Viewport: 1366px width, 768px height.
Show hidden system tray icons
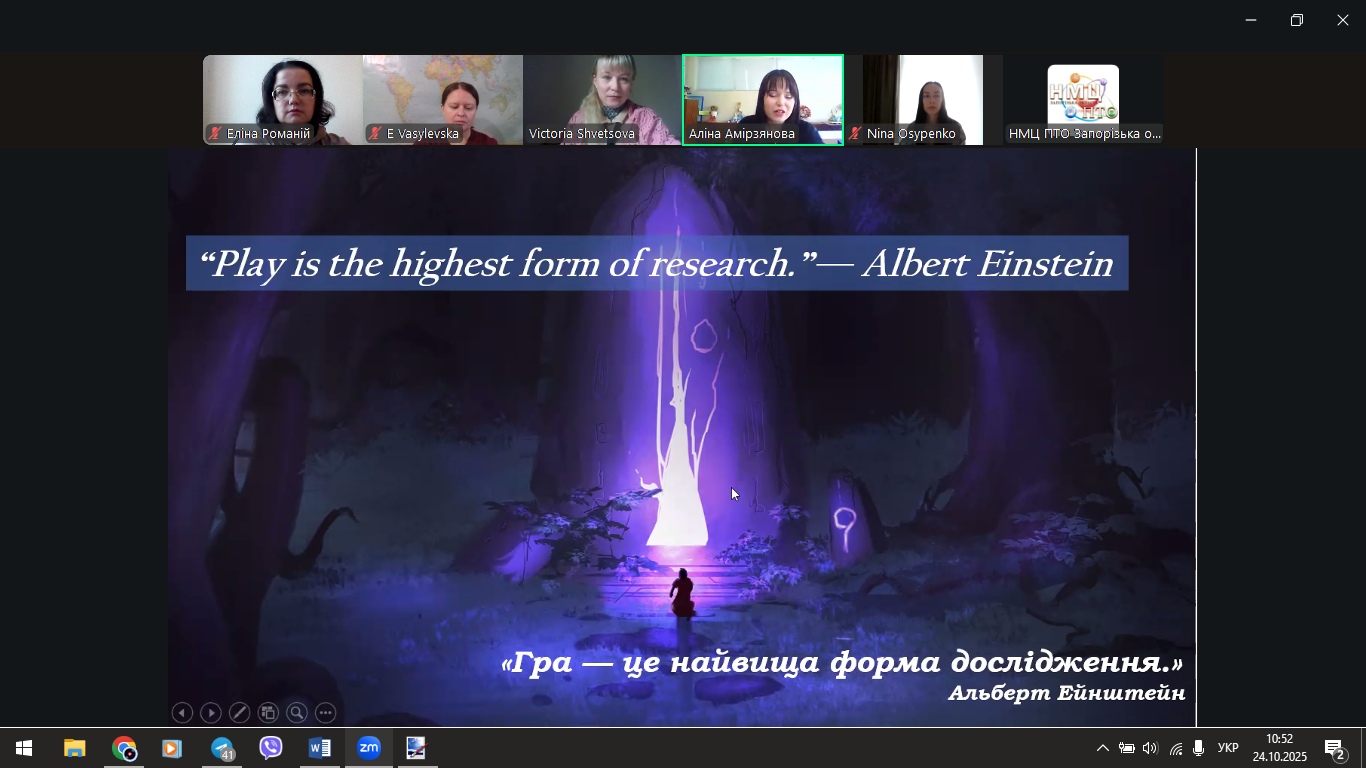(1103, 748)
